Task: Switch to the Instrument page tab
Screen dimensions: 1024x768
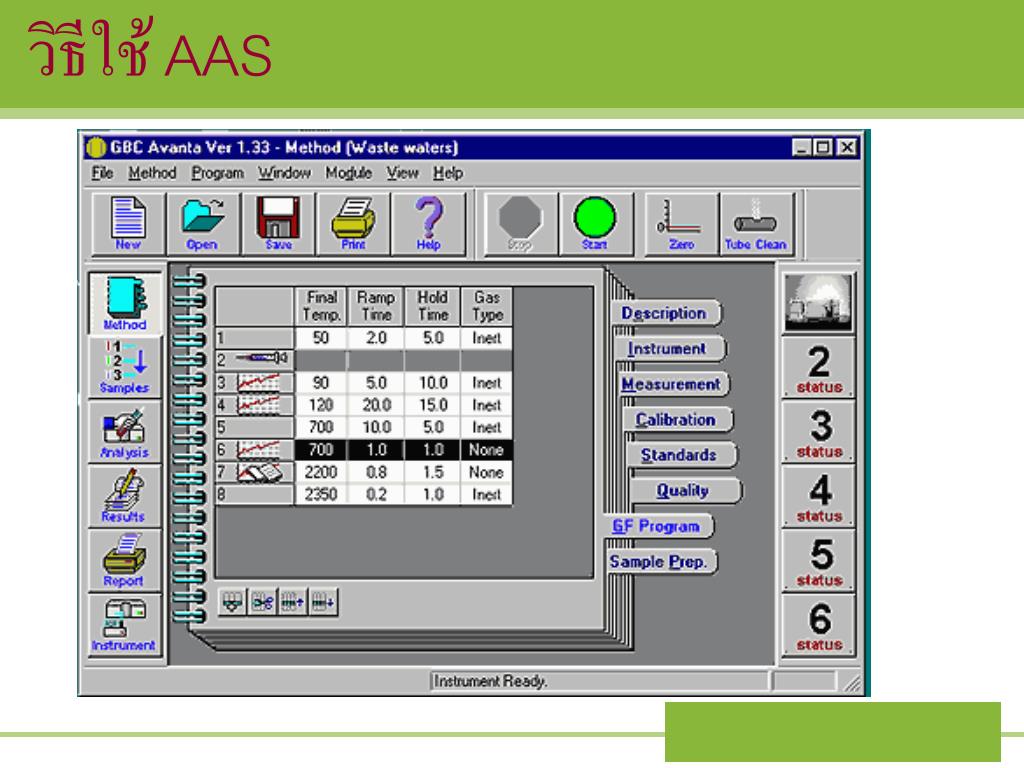Action: [669, 349]
